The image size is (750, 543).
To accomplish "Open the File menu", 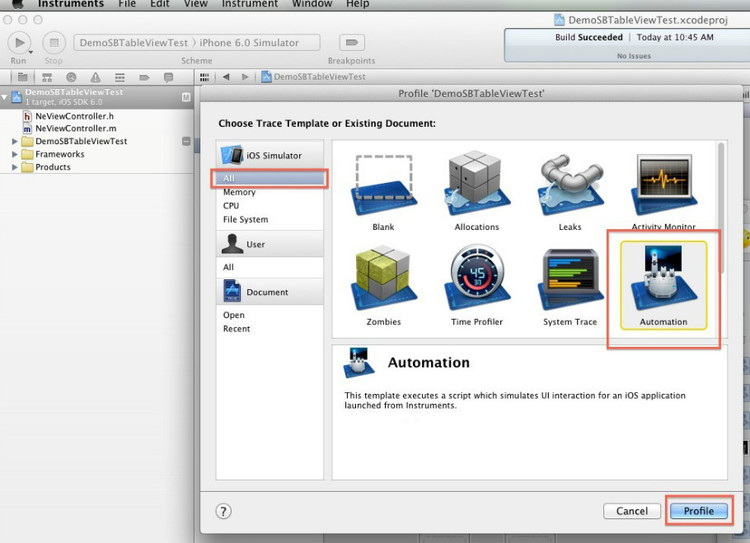I will click(x=127, y=5).
